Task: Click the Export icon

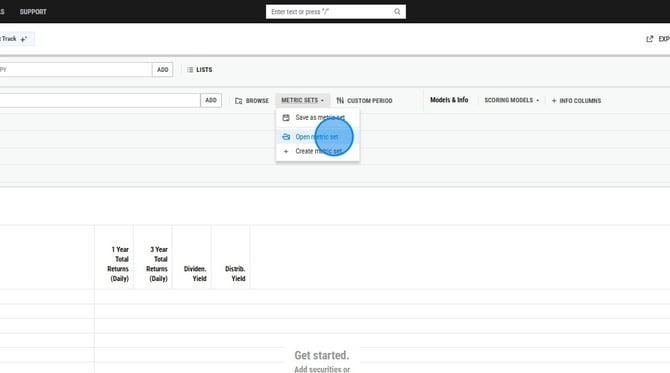Action: [x=649, y=39]
